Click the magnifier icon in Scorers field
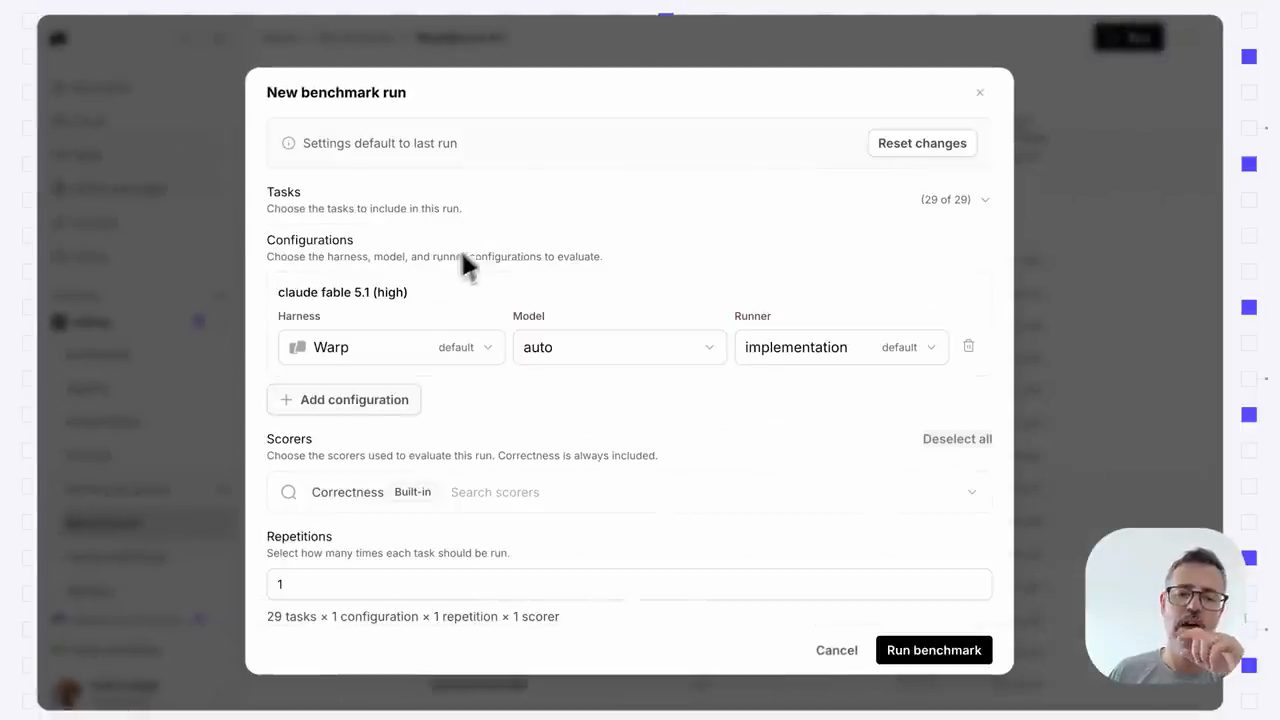 289,492
